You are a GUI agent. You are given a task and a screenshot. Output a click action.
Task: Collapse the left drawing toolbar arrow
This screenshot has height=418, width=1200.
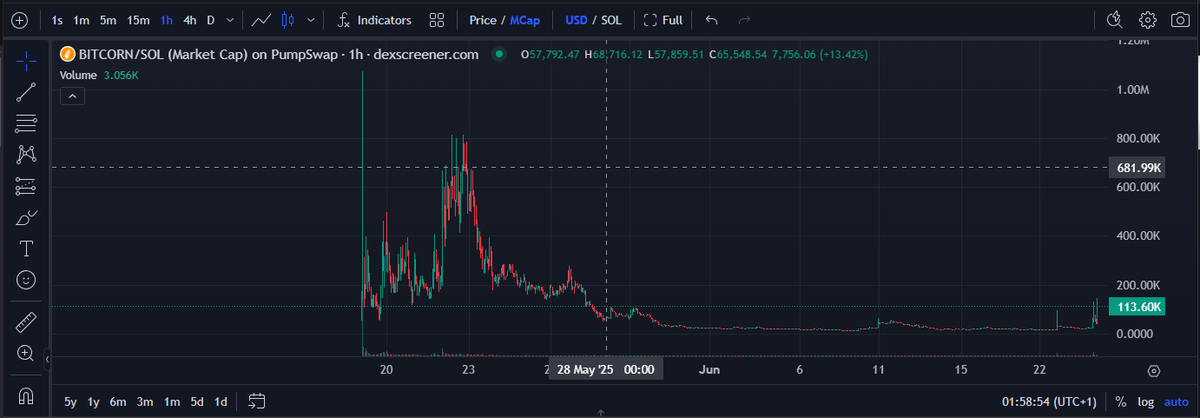click(47, 357)
